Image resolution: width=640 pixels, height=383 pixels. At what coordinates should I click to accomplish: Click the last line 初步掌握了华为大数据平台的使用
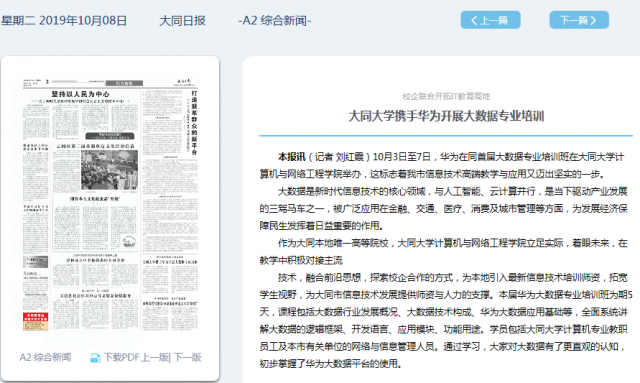(x=330, y=363)
